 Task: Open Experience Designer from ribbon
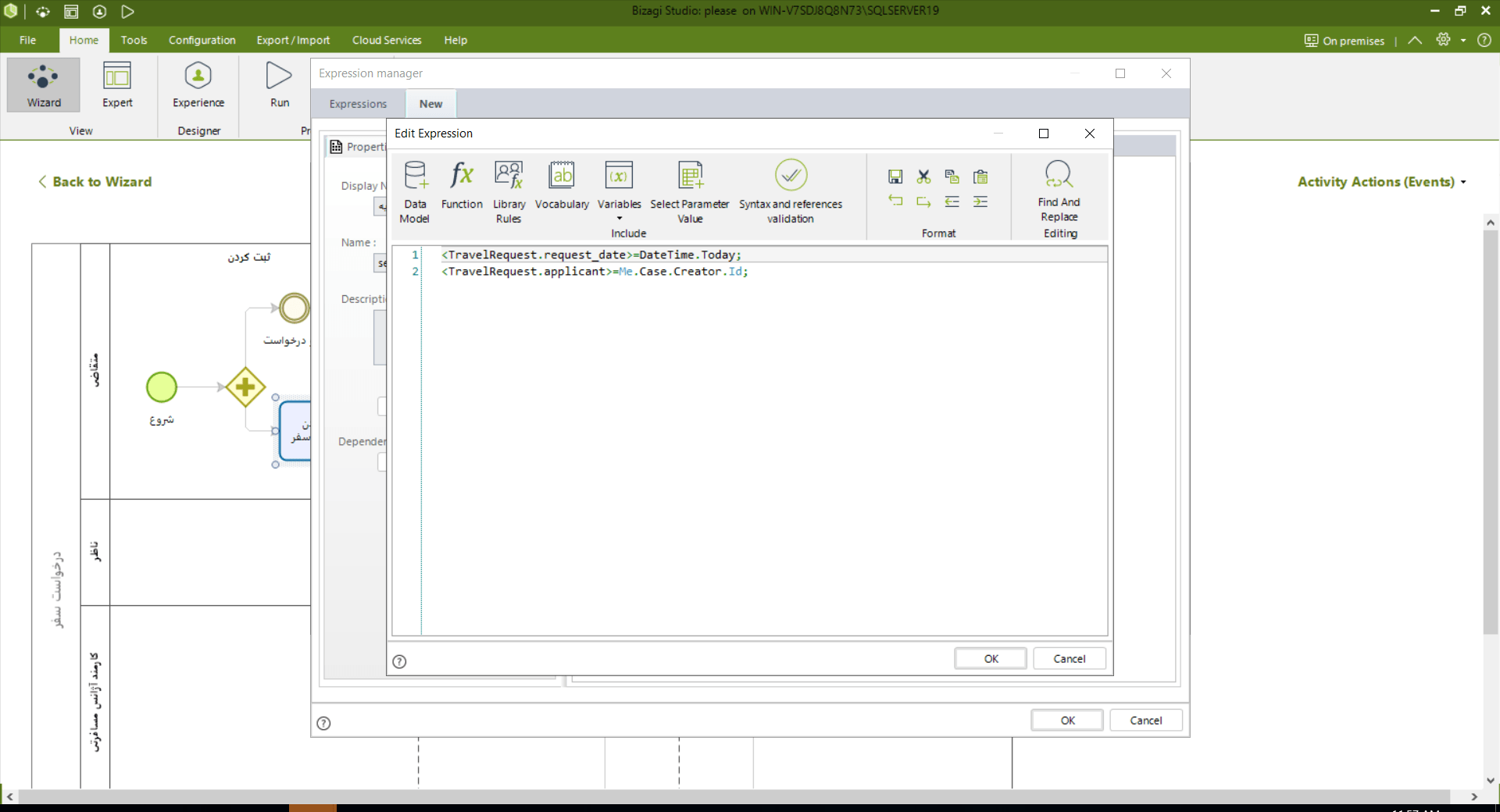198,84
